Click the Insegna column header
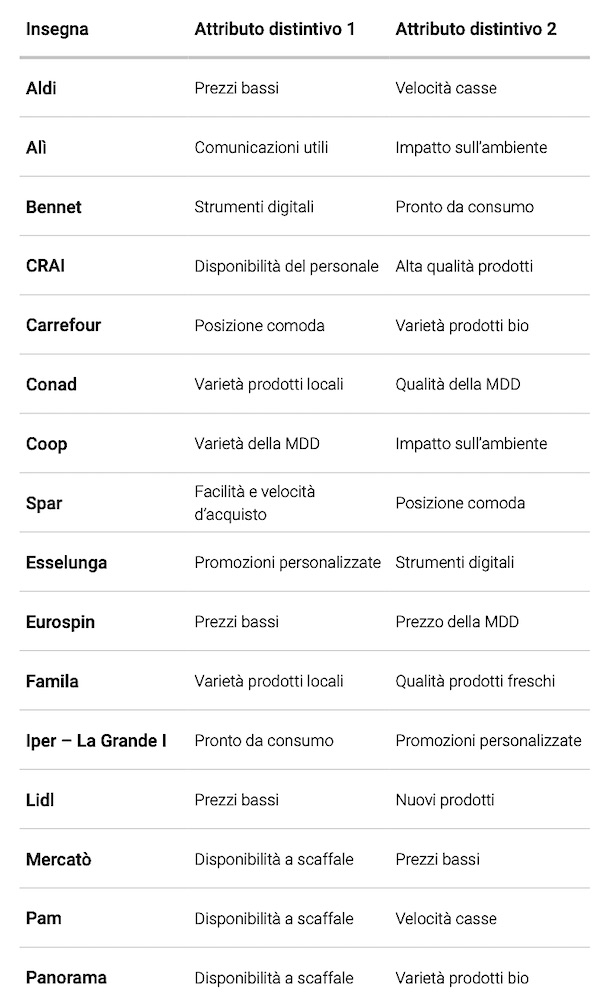This screenshot has width=600, height=1008. pyautogui.click(x=57, y=29)
